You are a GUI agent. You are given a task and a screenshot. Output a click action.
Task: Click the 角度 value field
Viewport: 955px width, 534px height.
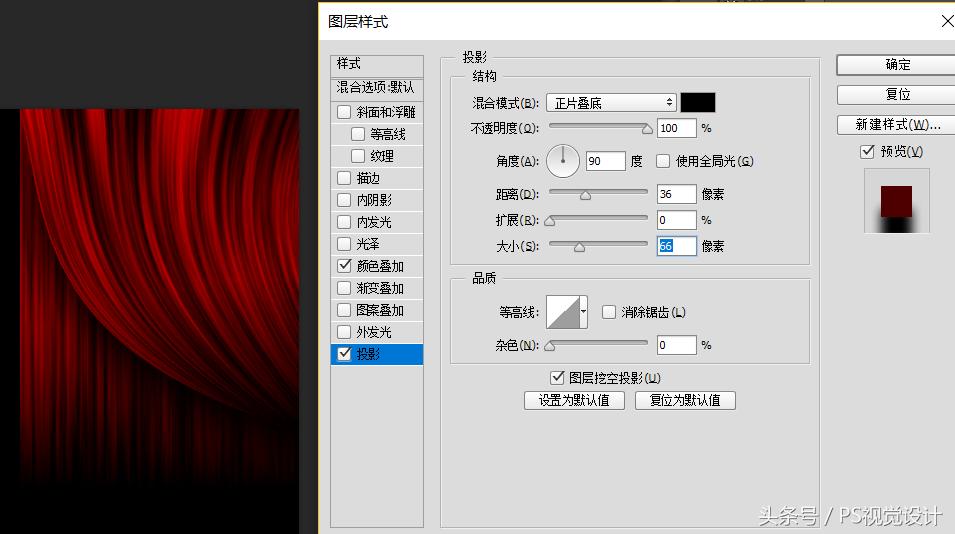click(x=605, y=161)
